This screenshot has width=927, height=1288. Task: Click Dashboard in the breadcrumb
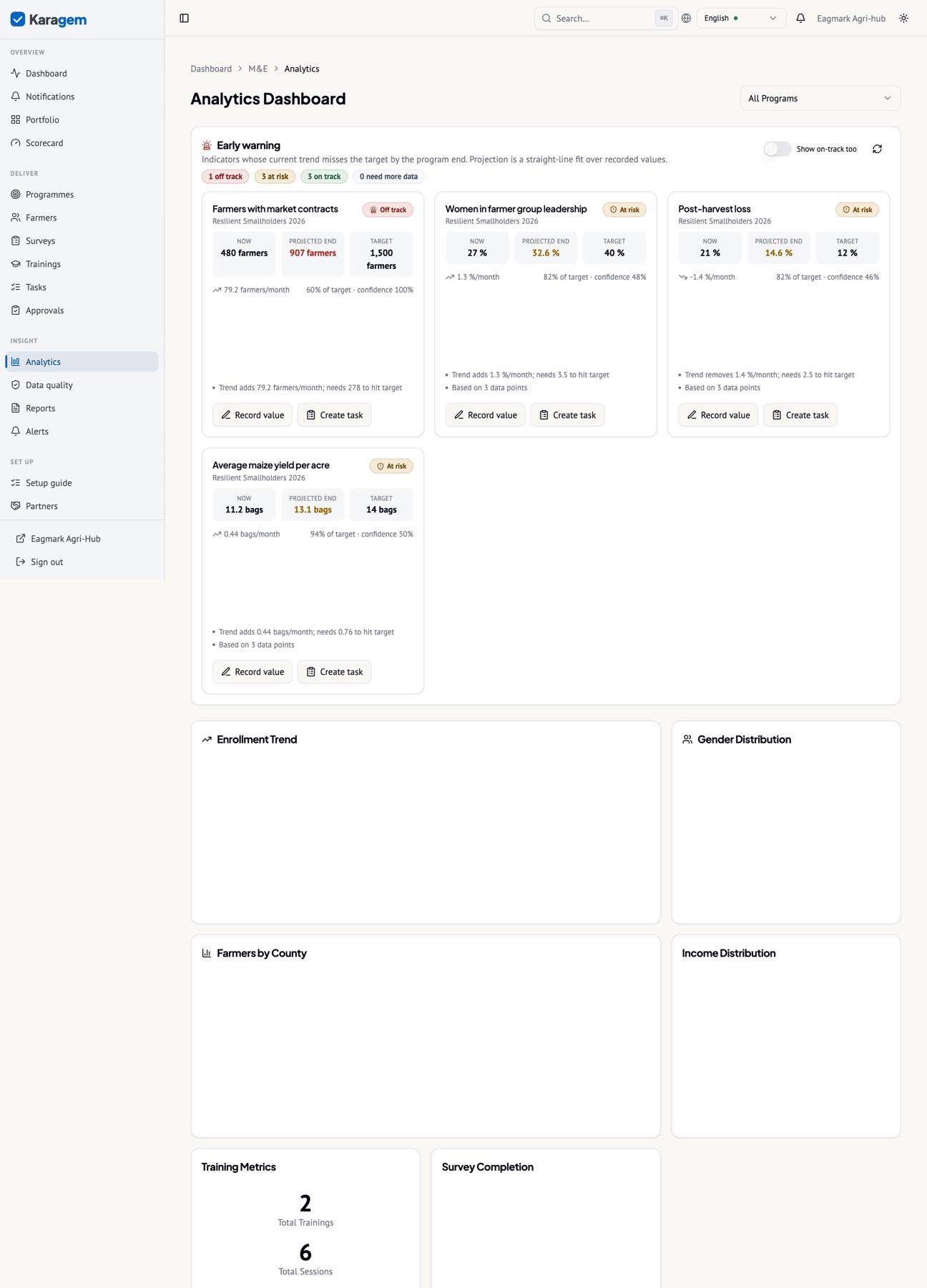click(211, 69)
